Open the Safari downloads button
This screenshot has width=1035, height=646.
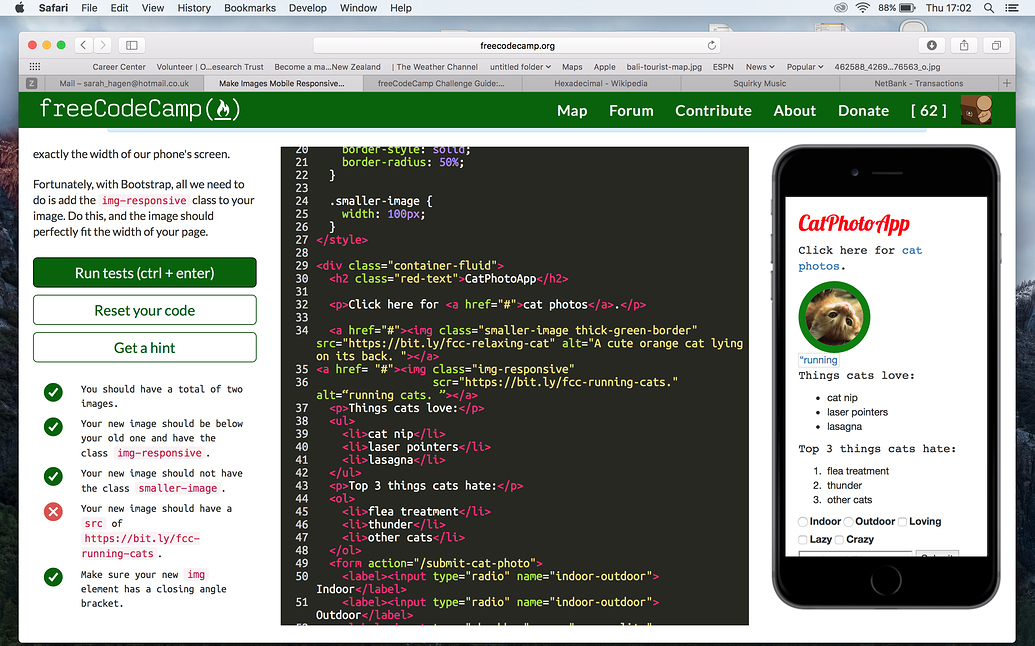[932, 45]
